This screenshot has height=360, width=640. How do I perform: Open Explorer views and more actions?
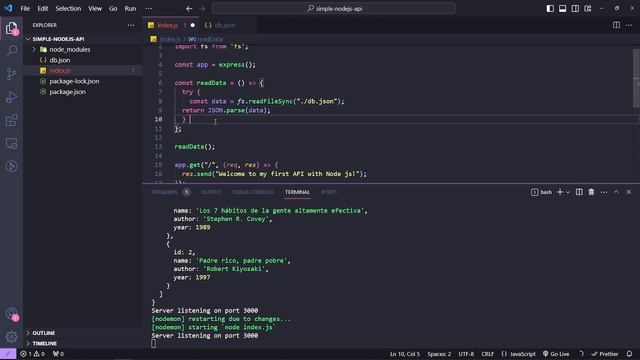click(x=131, y=25)
